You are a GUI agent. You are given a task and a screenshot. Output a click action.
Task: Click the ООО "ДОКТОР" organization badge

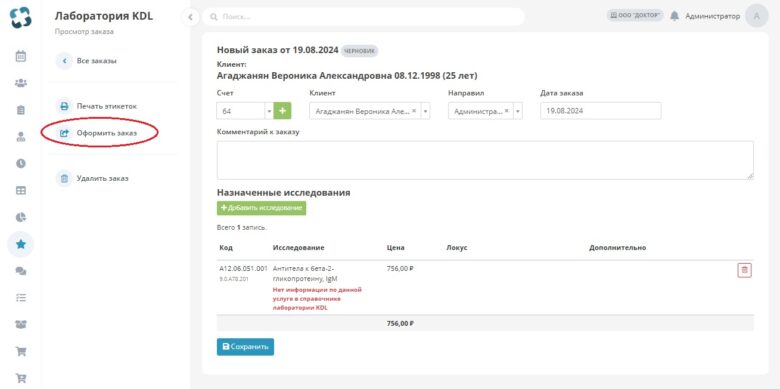(x=635, y=16)
